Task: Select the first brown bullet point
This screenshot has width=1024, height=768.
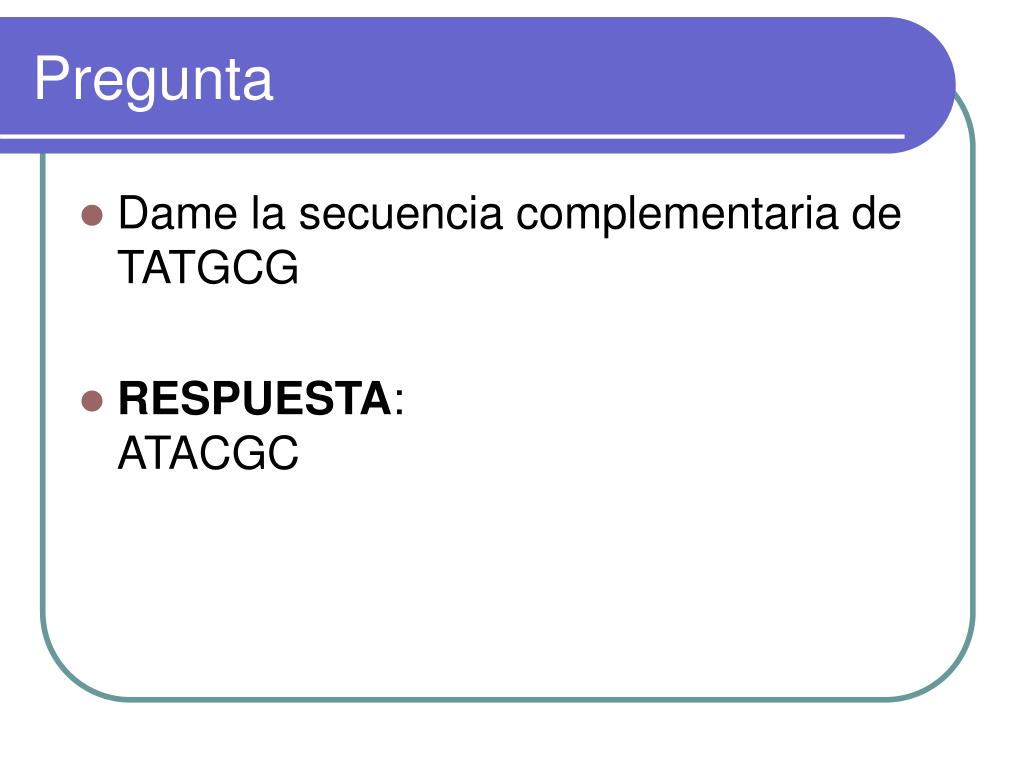Action: pos(92,215)
